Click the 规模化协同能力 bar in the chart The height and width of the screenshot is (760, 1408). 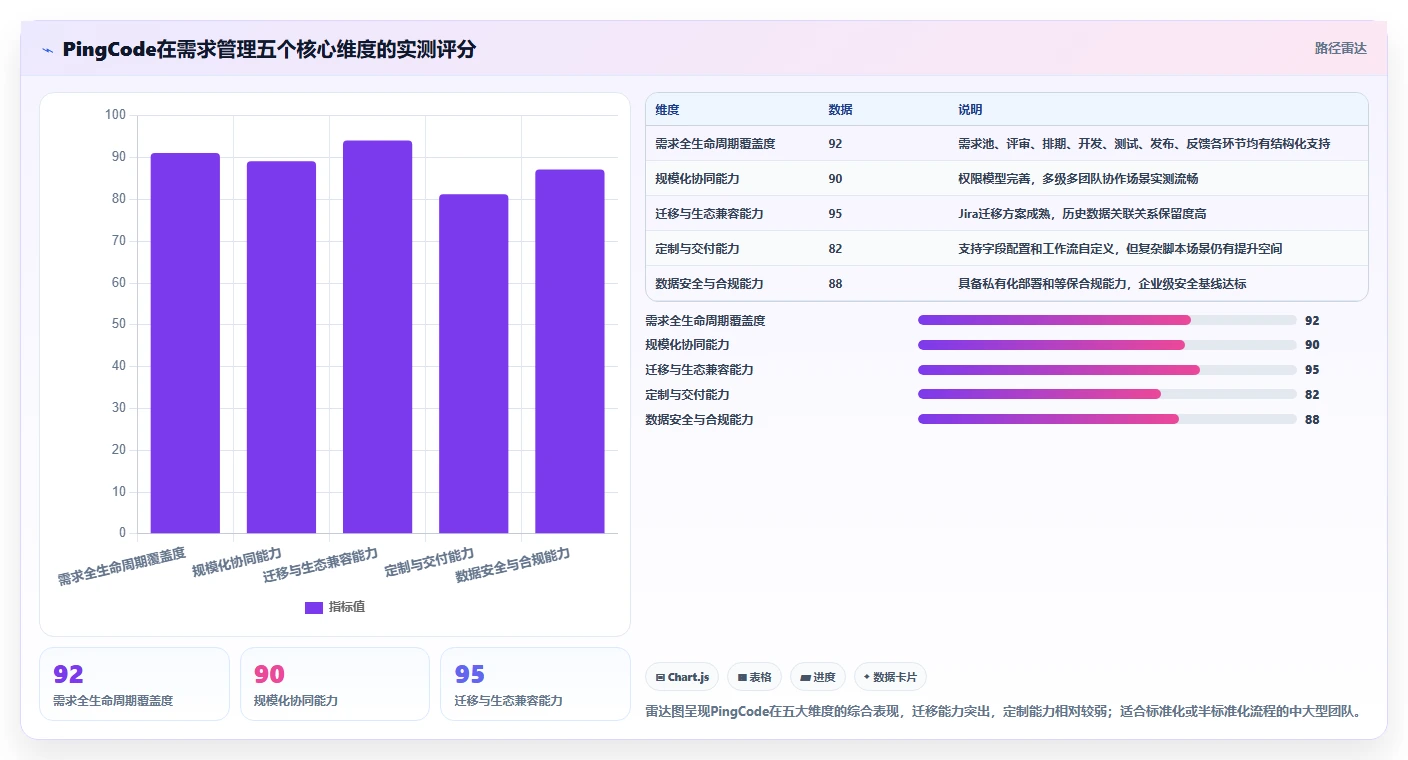pyautogui.click(x=281, y=347)
